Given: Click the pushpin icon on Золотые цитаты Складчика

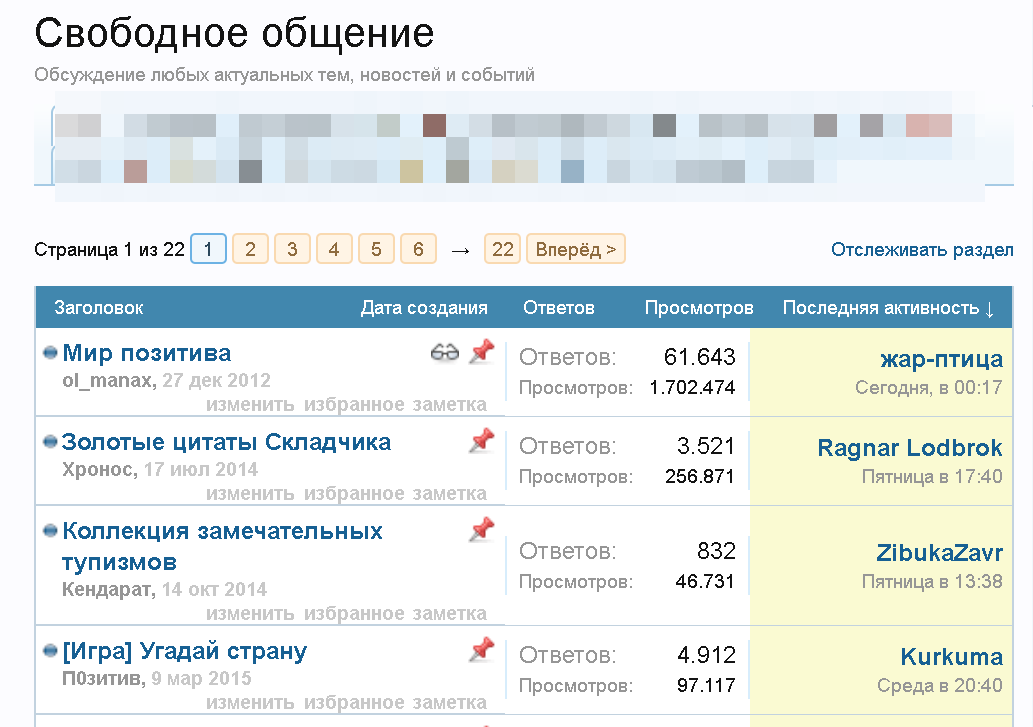Looking at the screenshot, I should point(482,441).
